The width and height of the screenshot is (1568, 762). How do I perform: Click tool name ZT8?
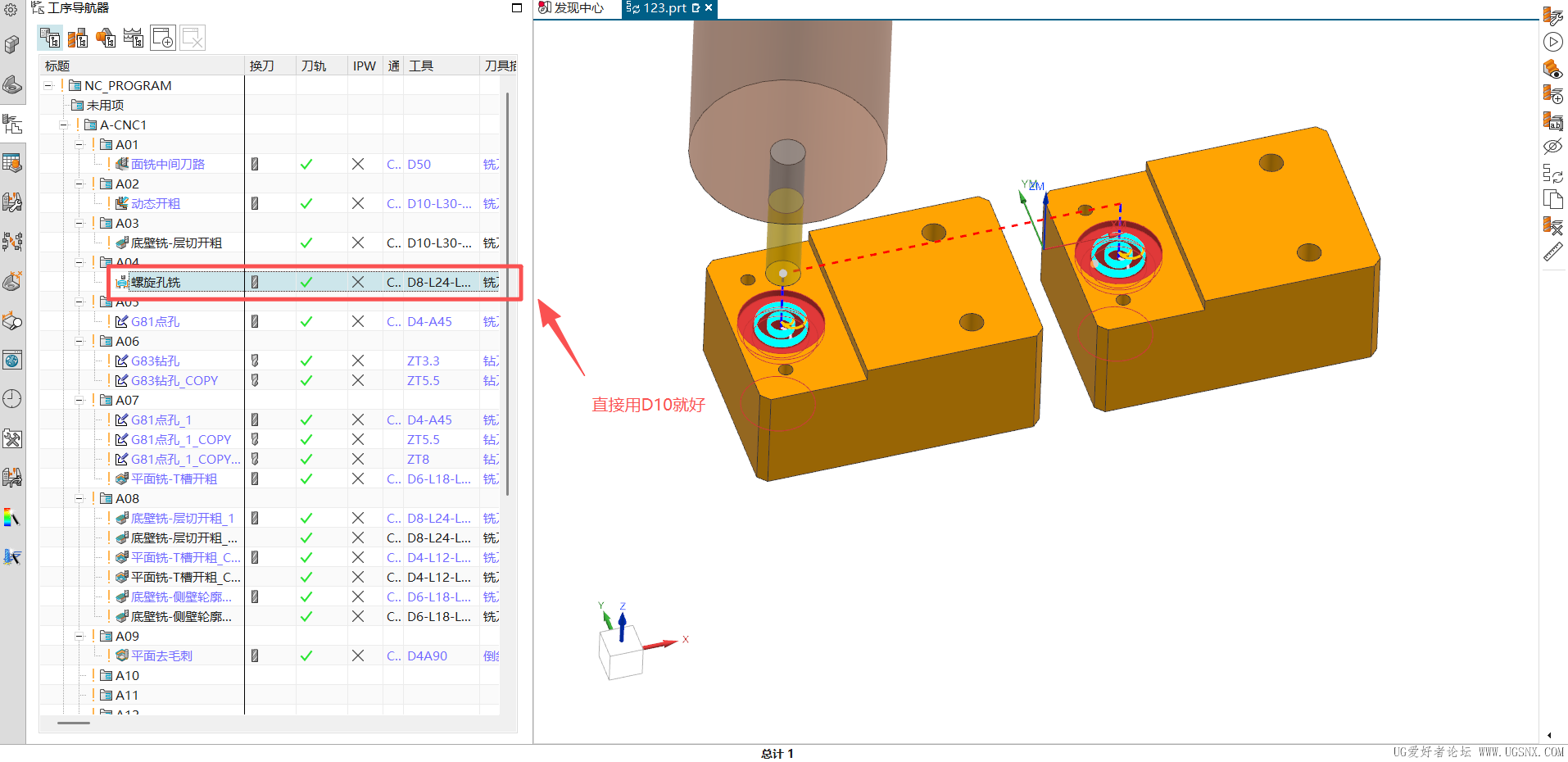pos(418,459)
